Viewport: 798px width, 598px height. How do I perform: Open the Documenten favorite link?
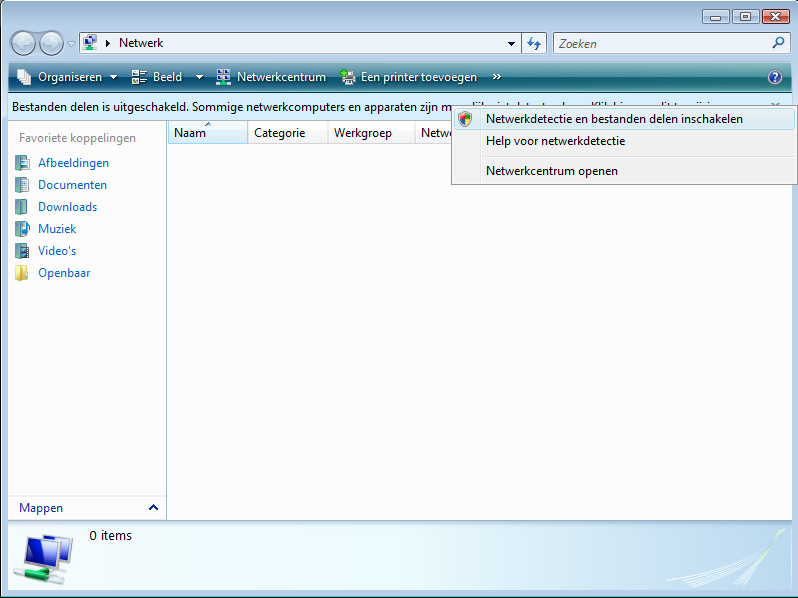72,185
